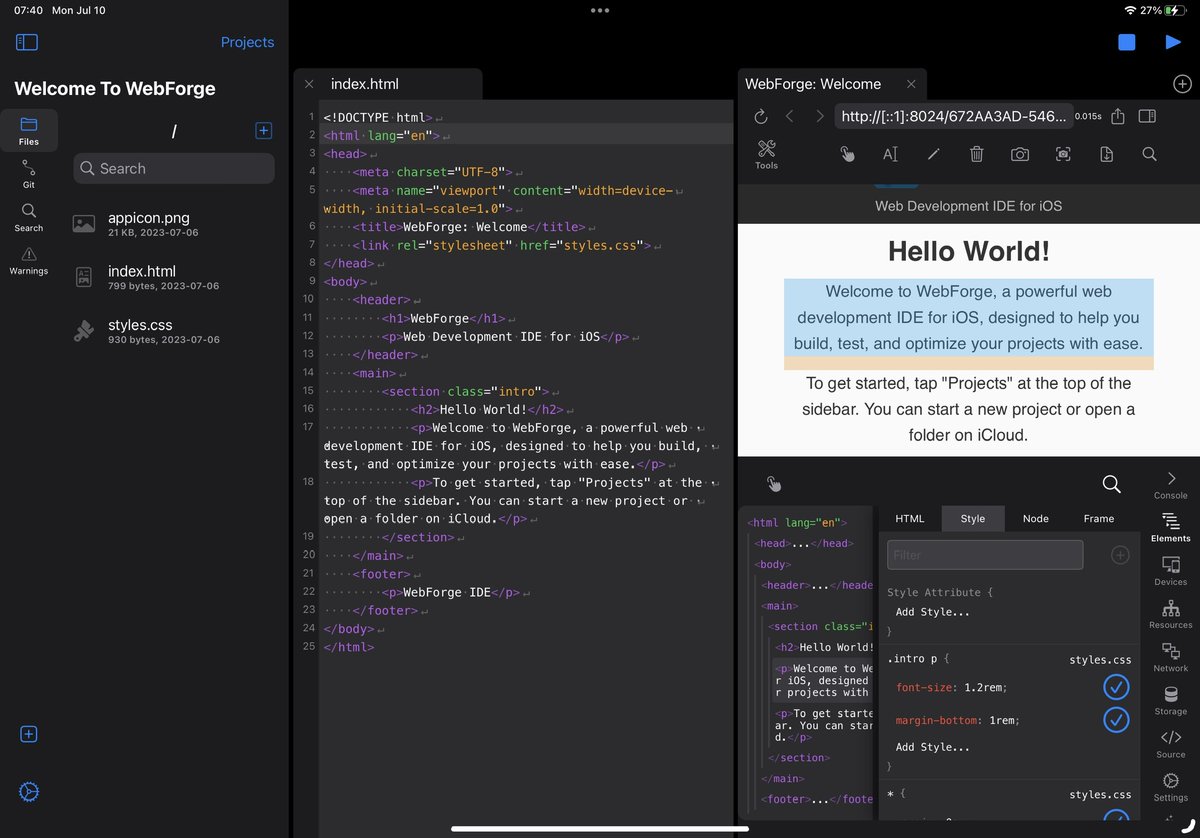Stop the running preview server

1127,42
